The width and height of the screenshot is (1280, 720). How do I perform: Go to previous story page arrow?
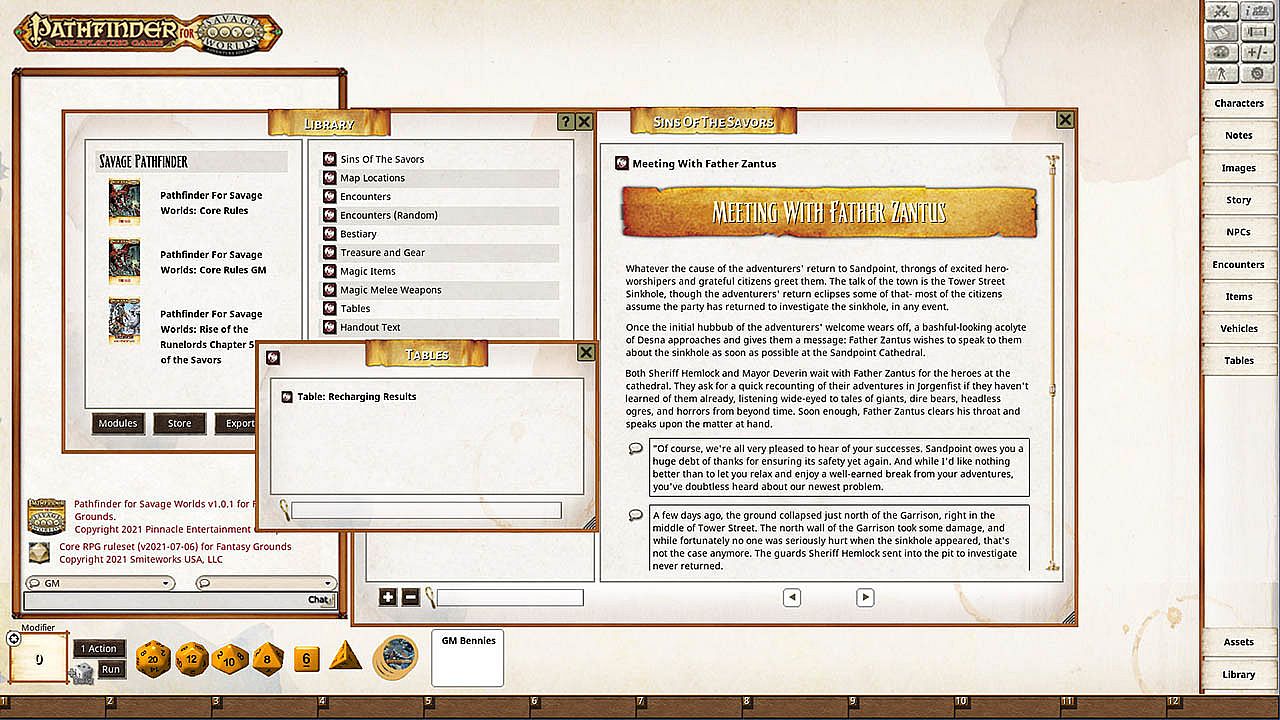click(x=792, y=597)
